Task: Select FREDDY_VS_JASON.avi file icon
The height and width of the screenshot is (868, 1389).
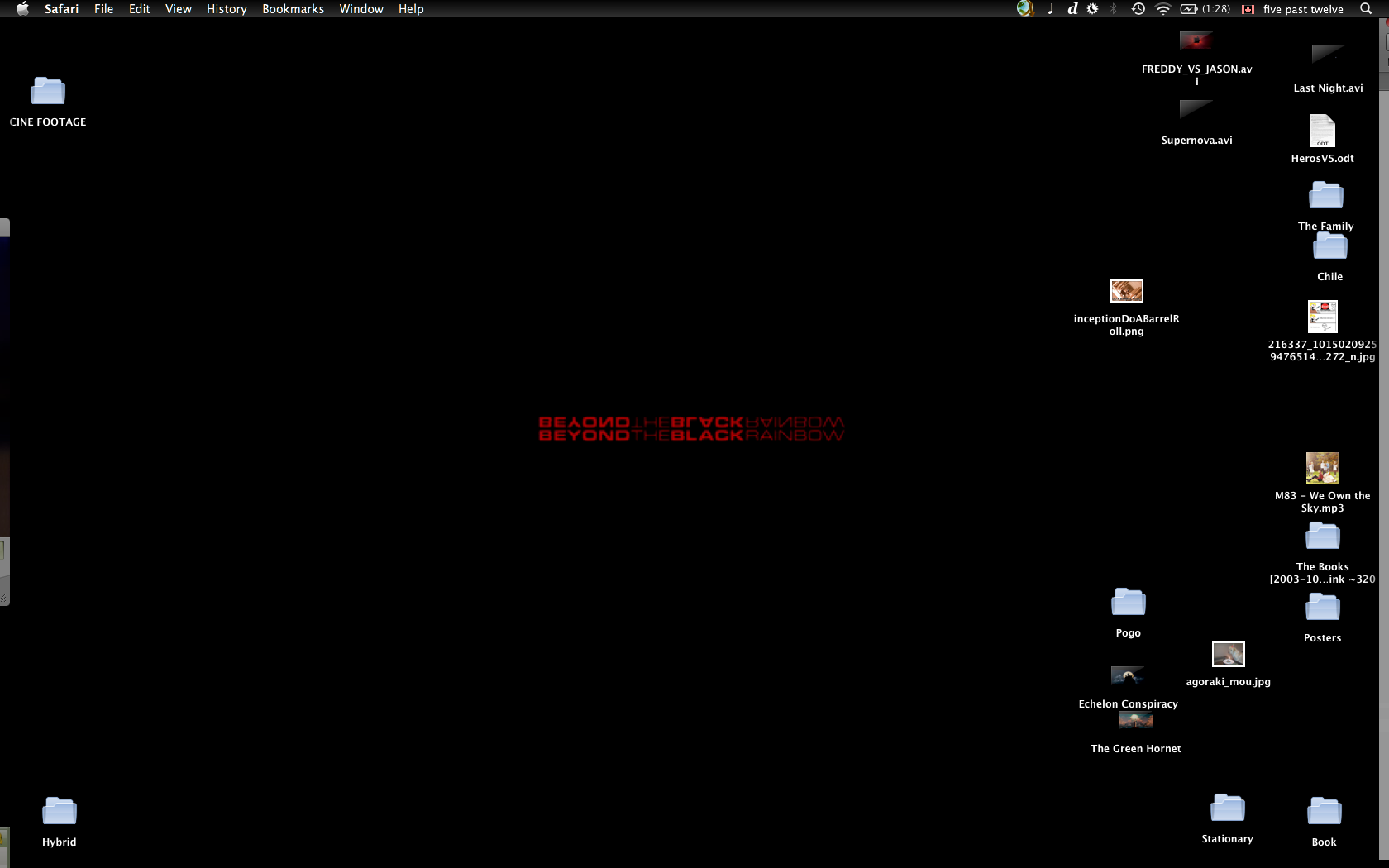Action: (x=1196, y=41)
